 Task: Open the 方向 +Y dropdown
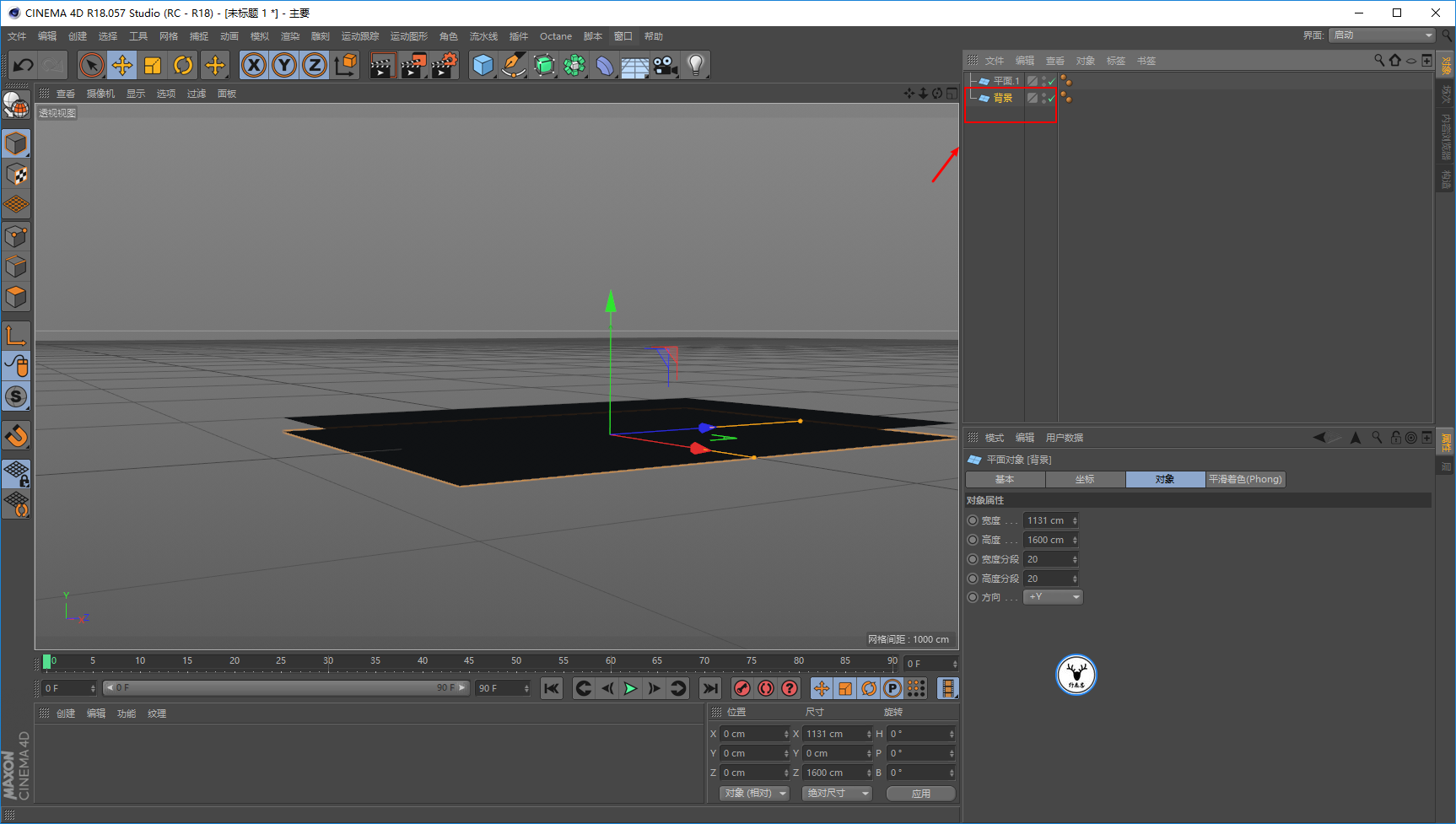(1053, 596)
